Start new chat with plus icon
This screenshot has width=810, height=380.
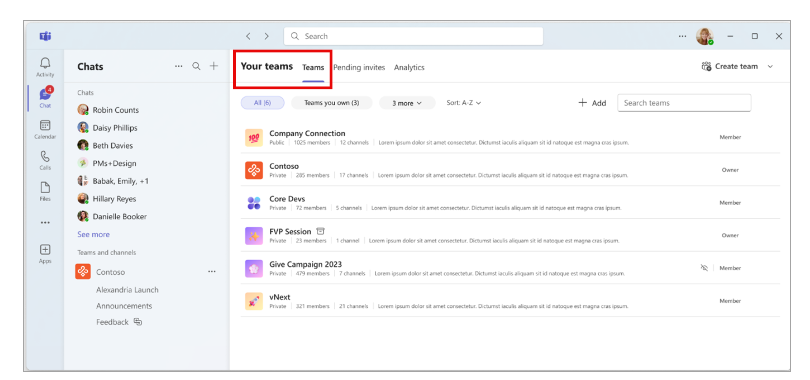[x=213, y=66]
